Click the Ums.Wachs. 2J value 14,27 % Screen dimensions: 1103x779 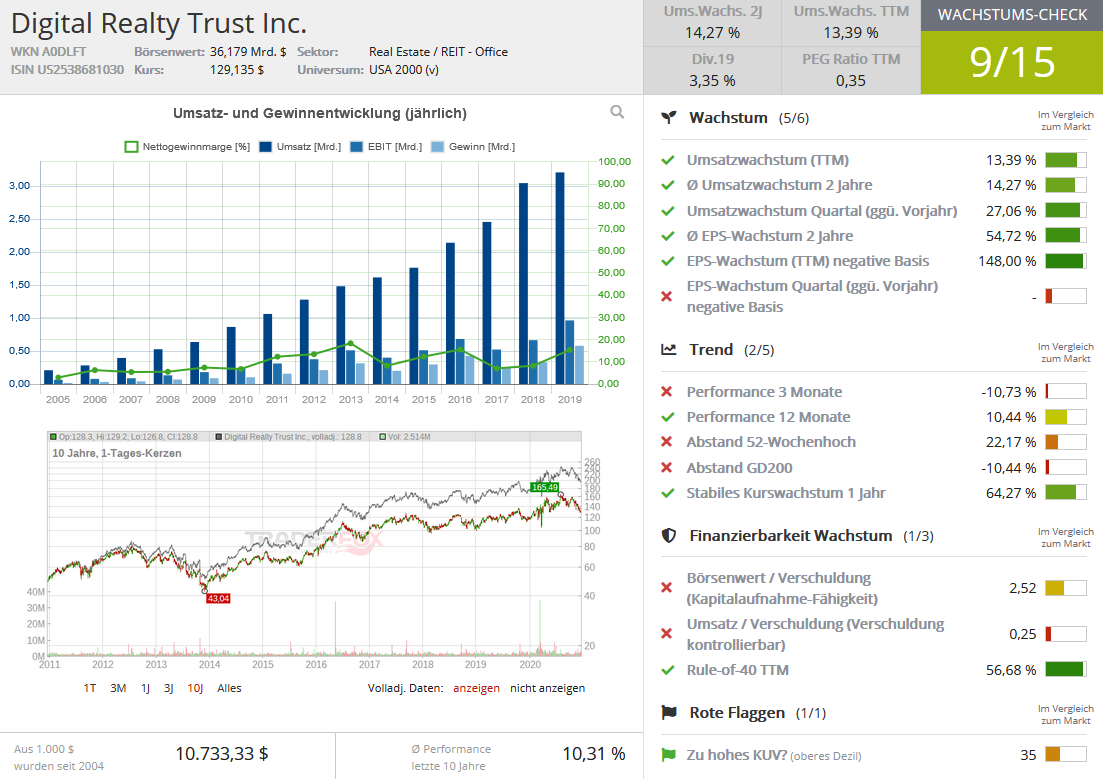point(713,33)
